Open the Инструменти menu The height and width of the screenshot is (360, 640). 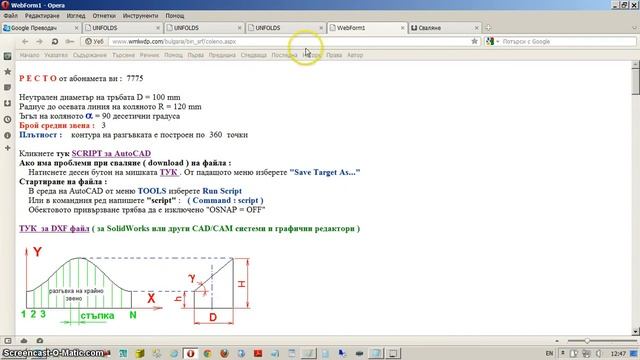click(140, 16)
